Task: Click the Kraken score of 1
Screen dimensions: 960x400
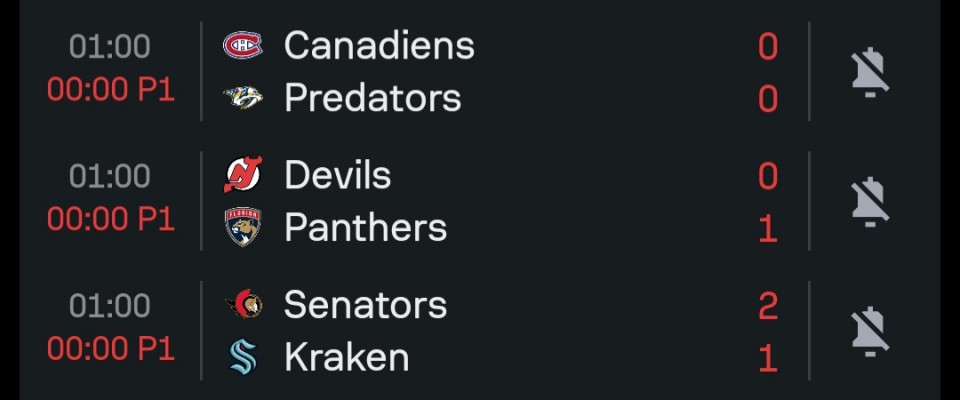Action: pyautogui.click(x=768, y=357)
